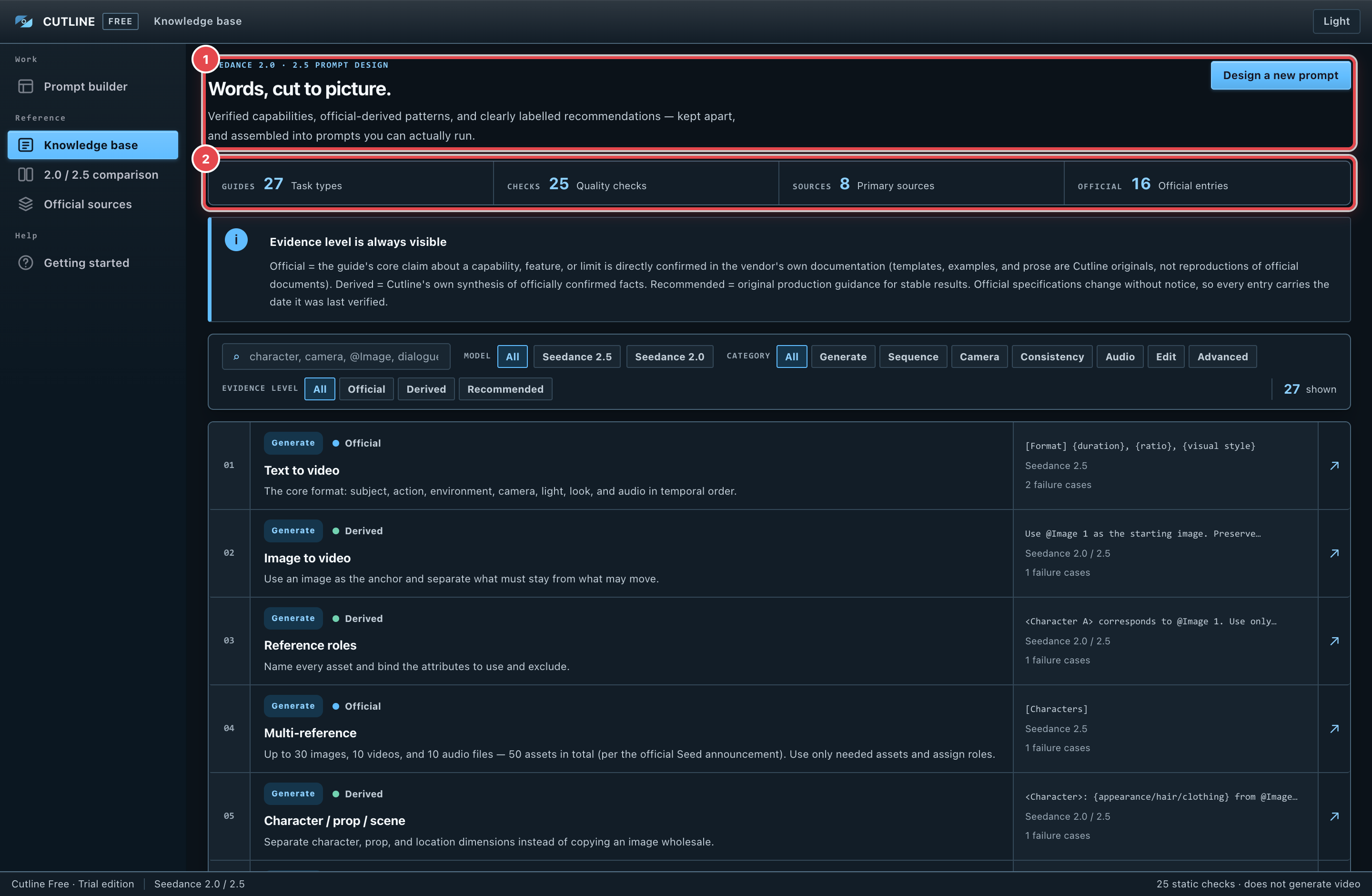Open the Character / prop / scene arrow
This screenshot has width=1372, height=896.
[1334, 816]
